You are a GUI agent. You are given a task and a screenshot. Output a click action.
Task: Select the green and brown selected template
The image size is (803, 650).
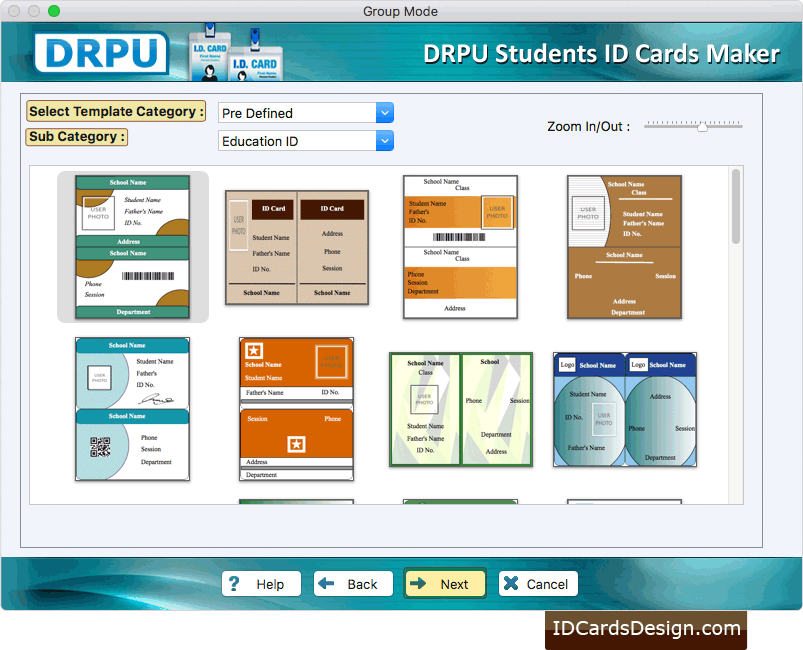(x=133, y=247)
